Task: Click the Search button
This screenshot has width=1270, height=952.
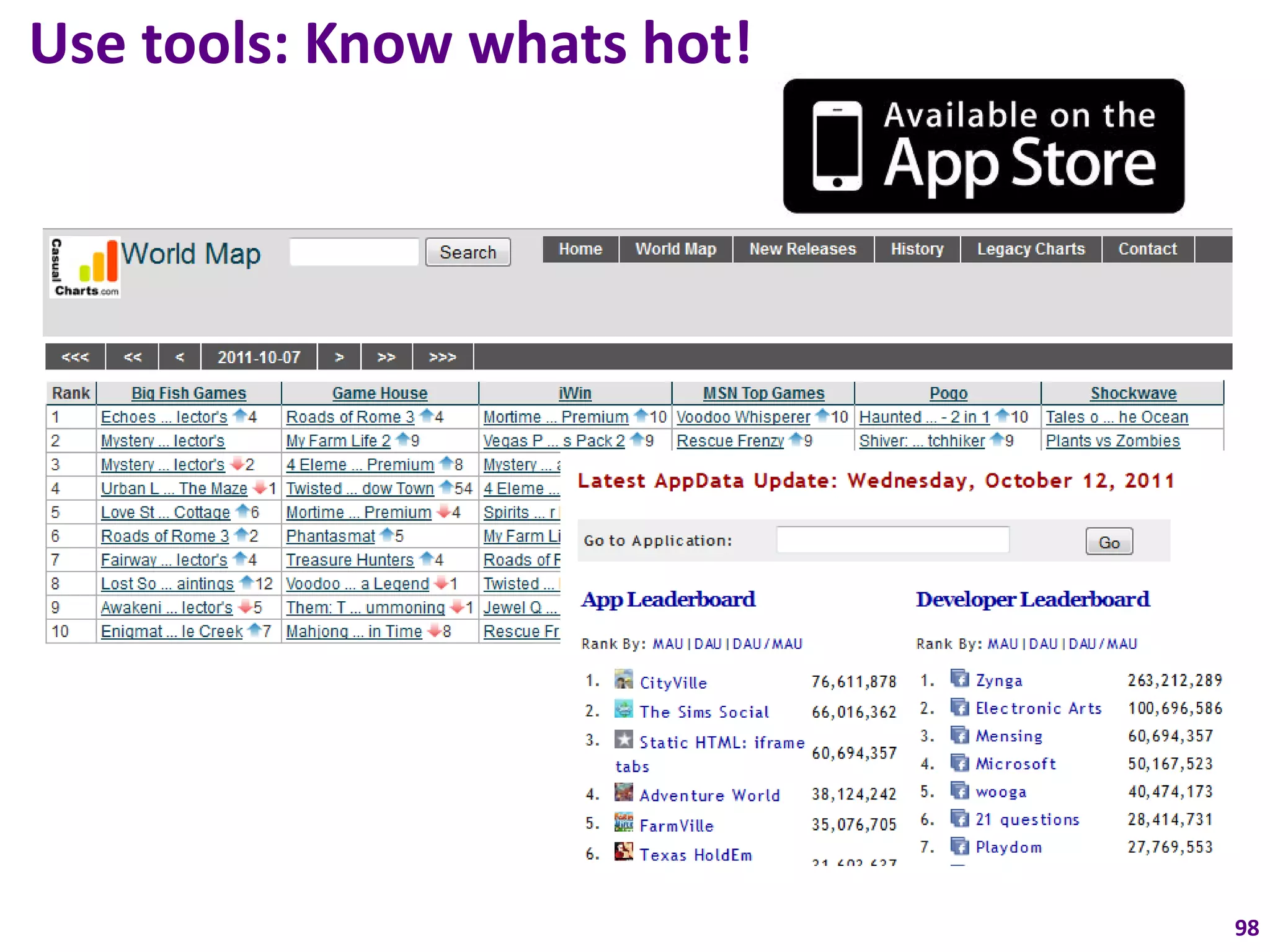Action: [468, 252]
